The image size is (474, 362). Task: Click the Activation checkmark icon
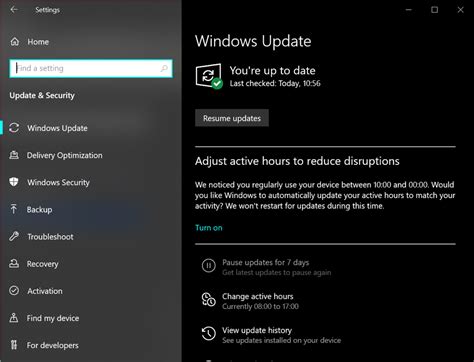pyautogui.click(x=14, y=291)
